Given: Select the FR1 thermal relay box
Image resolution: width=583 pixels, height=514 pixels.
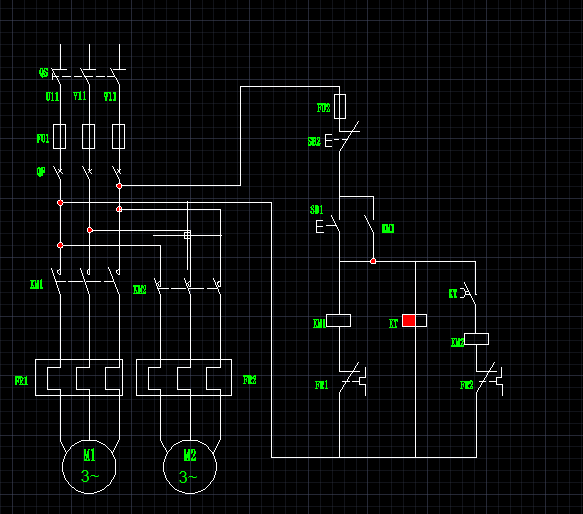Looking at the screenshot, I should [79, 377].
